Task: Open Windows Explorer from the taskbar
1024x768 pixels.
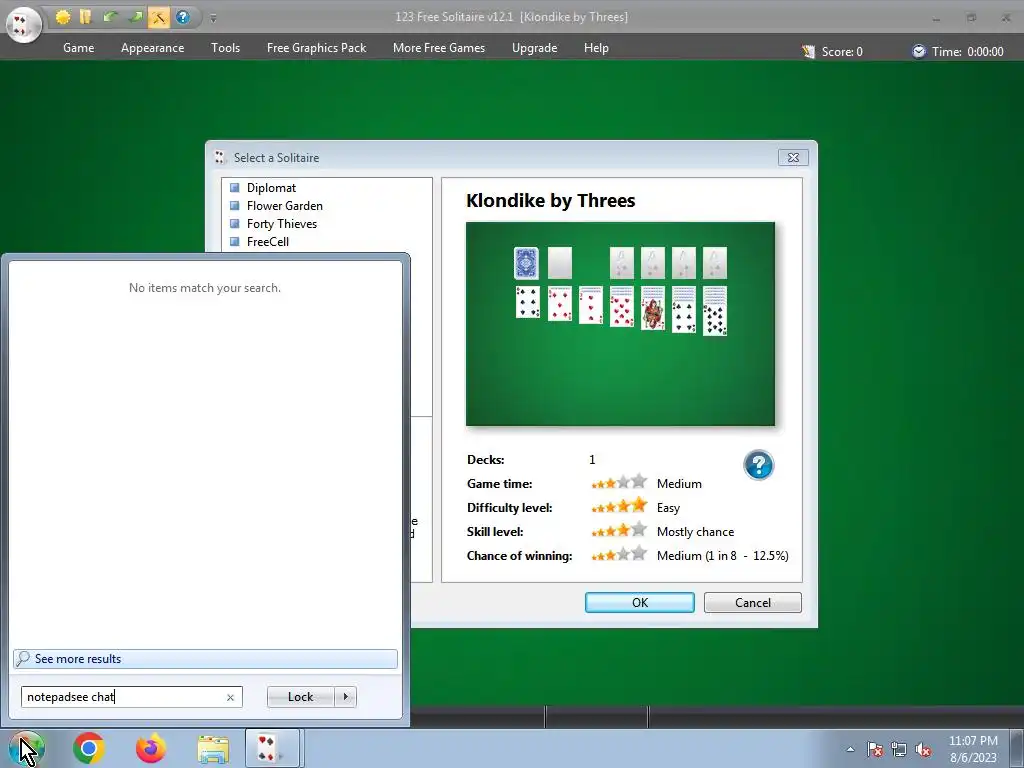Action: [x=214, y=749]
